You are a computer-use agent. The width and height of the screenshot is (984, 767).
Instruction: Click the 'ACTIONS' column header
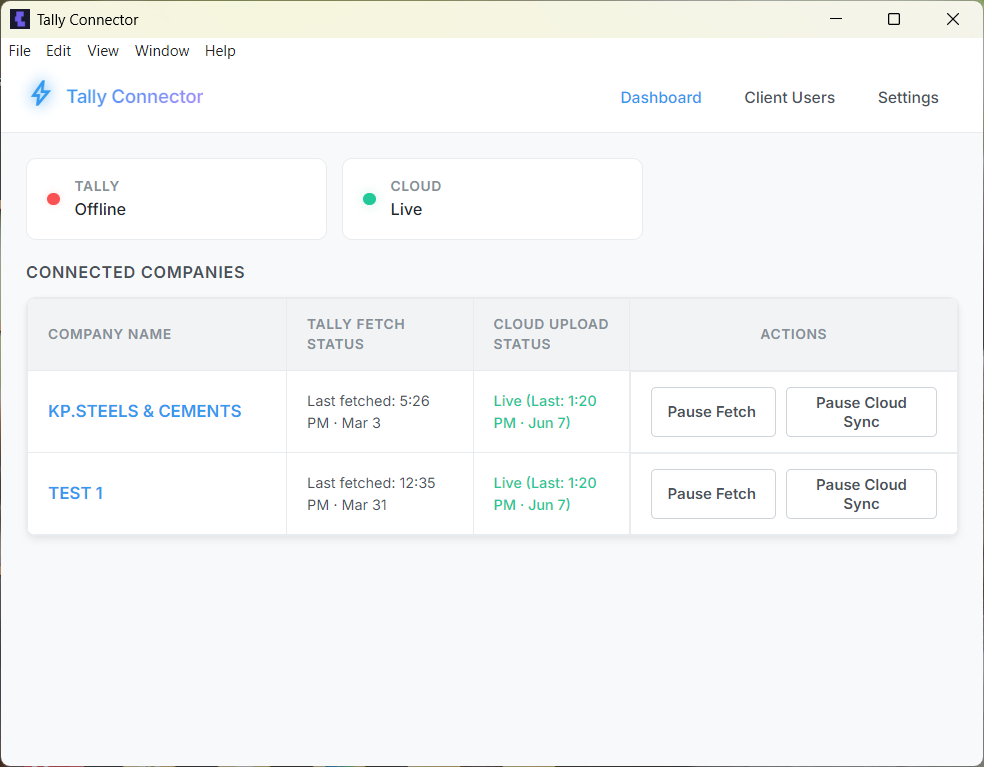793,334
